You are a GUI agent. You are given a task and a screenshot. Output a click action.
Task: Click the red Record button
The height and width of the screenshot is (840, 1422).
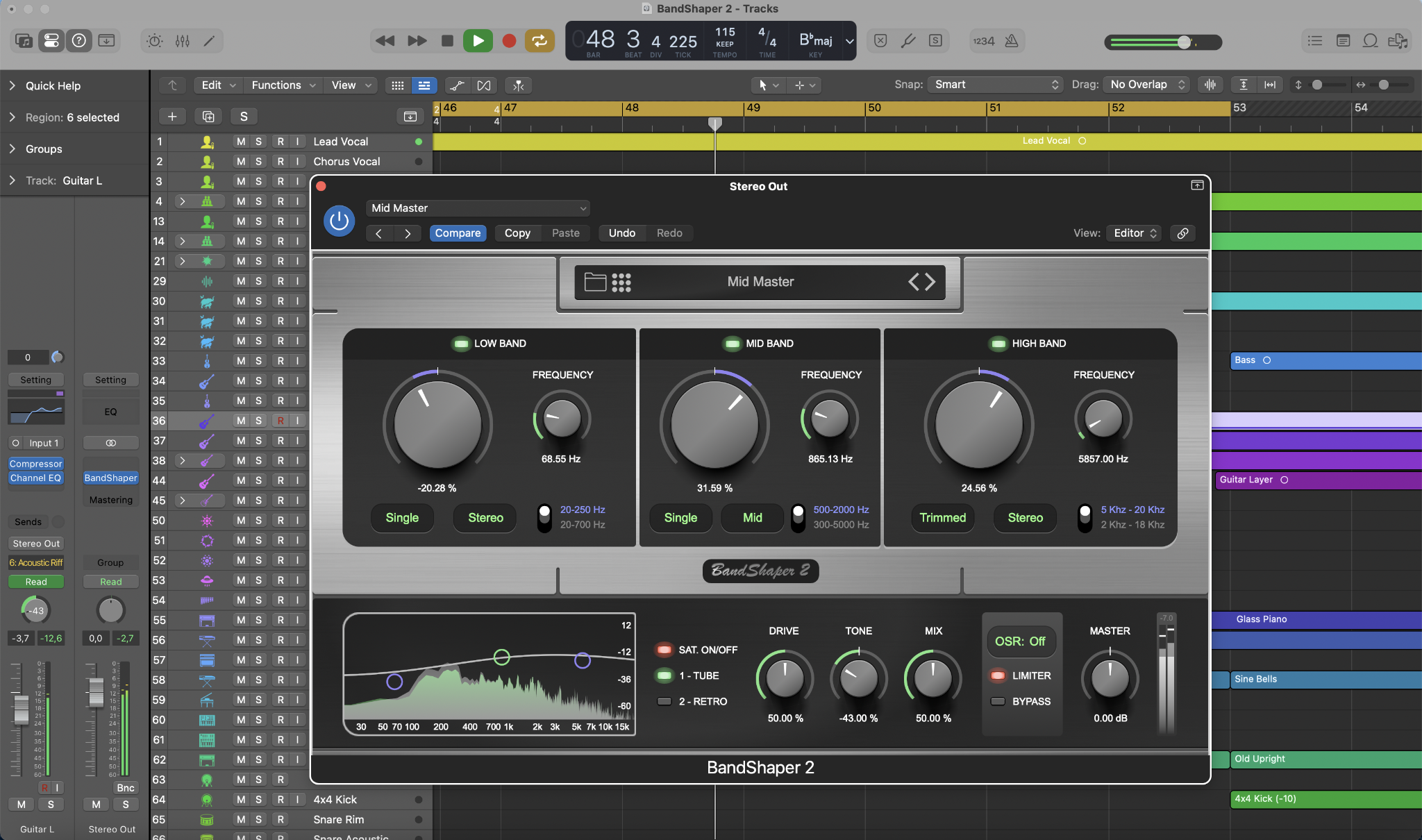point(509,41)
